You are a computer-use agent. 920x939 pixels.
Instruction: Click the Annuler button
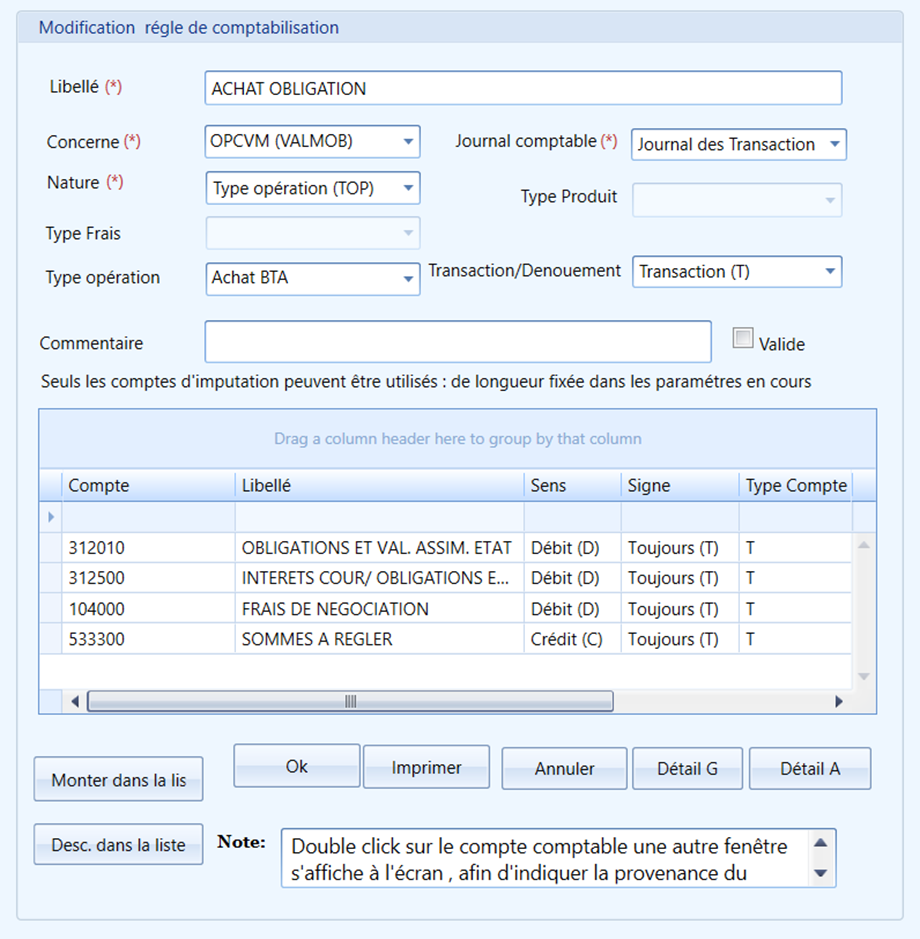click(x=564, y=768)
